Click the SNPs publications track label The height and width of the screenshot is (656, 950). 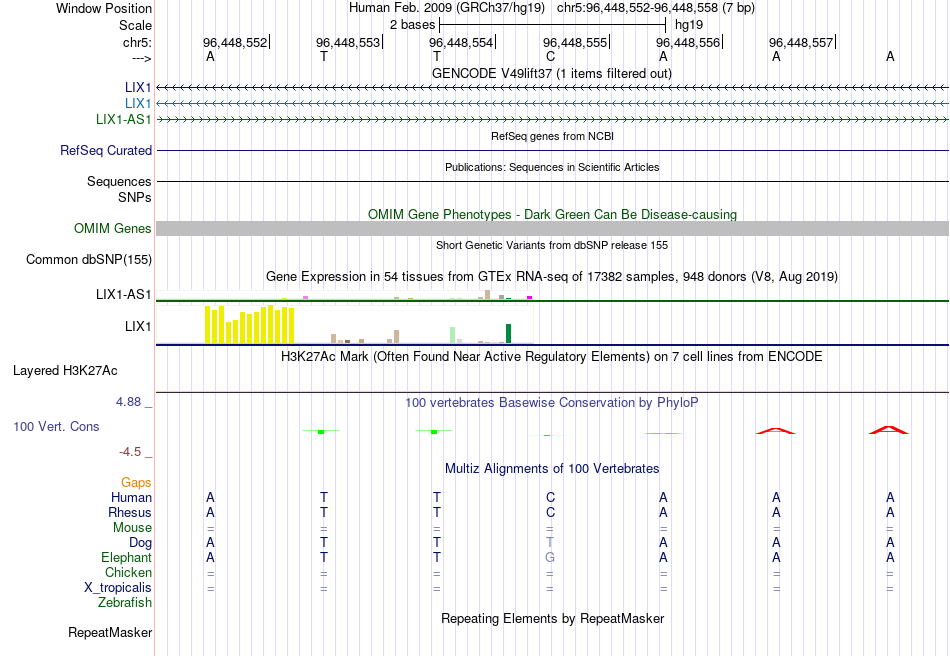[135, 197]
